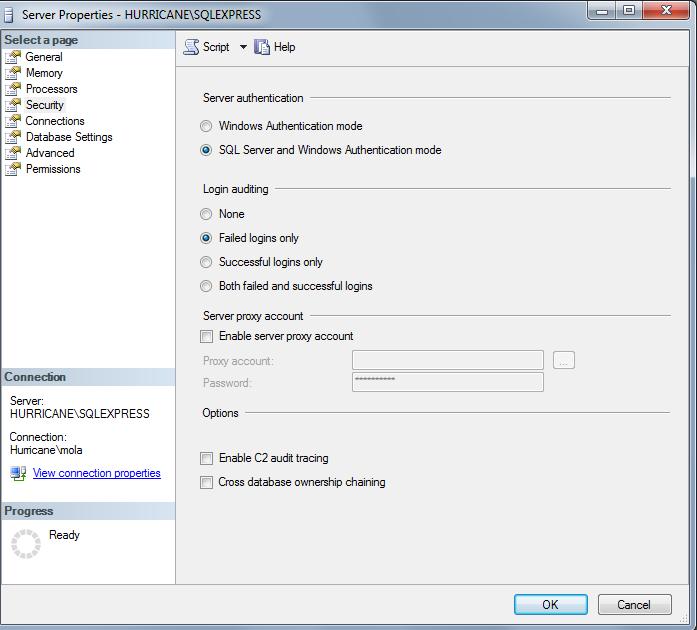
Task: Click the Processors page icon
Action: (13, 89)
